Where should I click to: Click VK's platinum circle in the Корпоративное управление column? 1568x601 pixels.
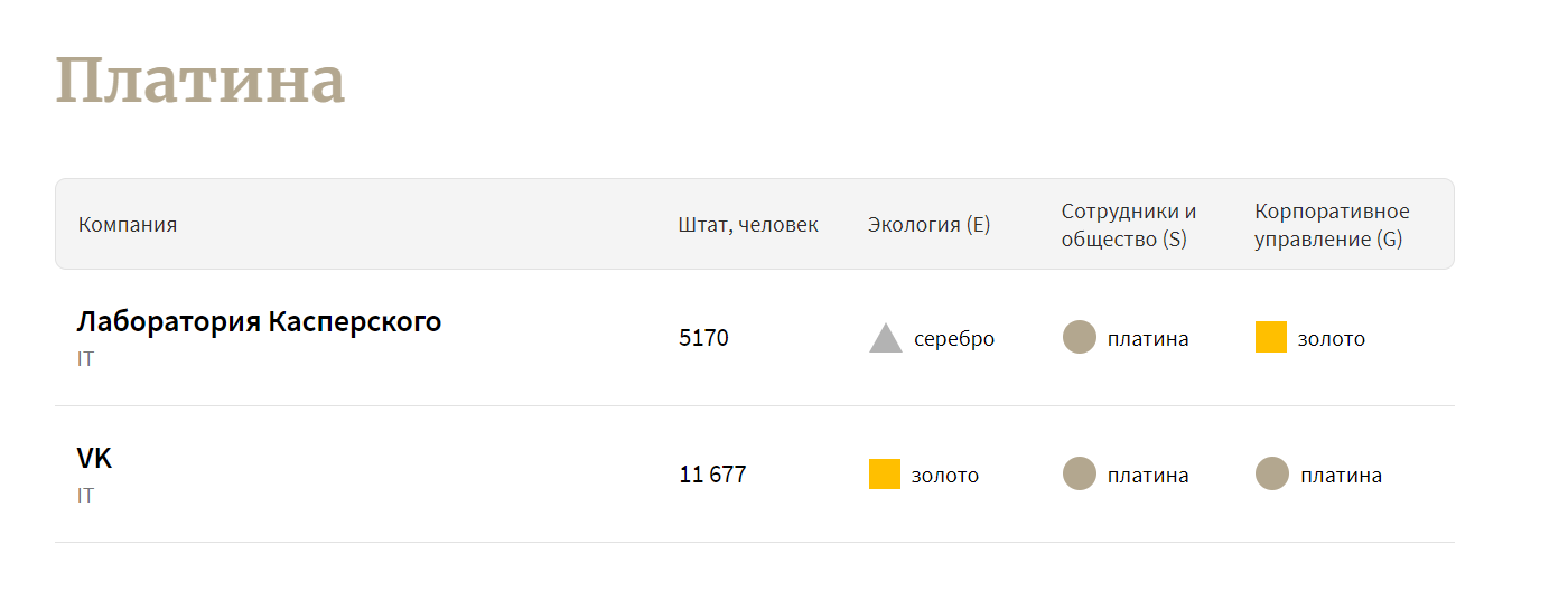pyautogui.click(x=1272, y=474)
